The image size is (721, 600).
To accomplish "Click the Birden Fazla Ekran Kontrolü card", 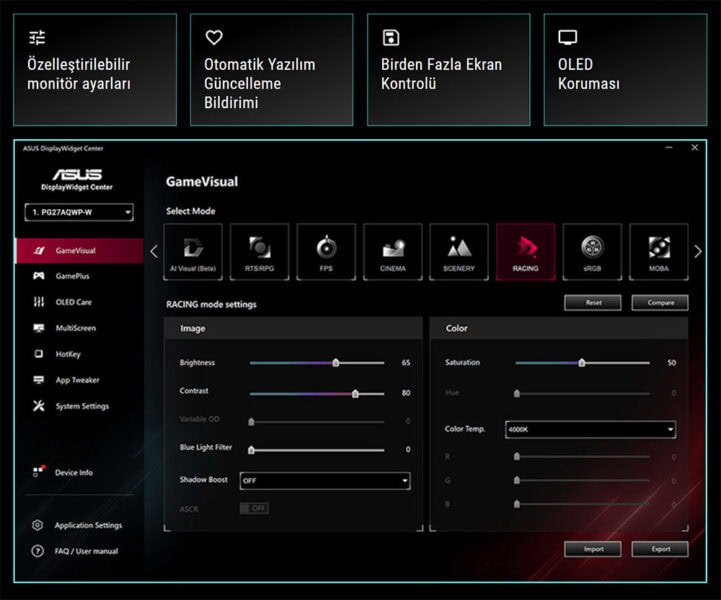I will tap(449, 69).
